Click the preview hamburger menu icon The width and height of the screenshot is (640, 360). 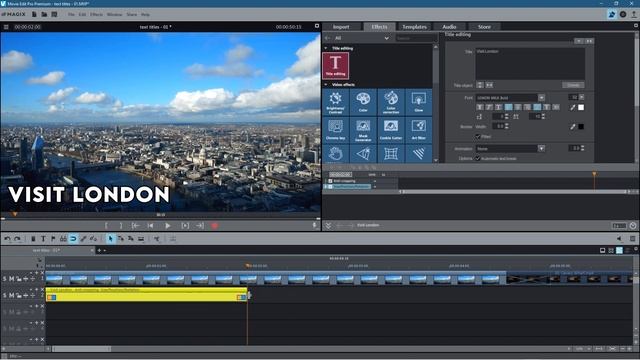[x=6, y=27]
